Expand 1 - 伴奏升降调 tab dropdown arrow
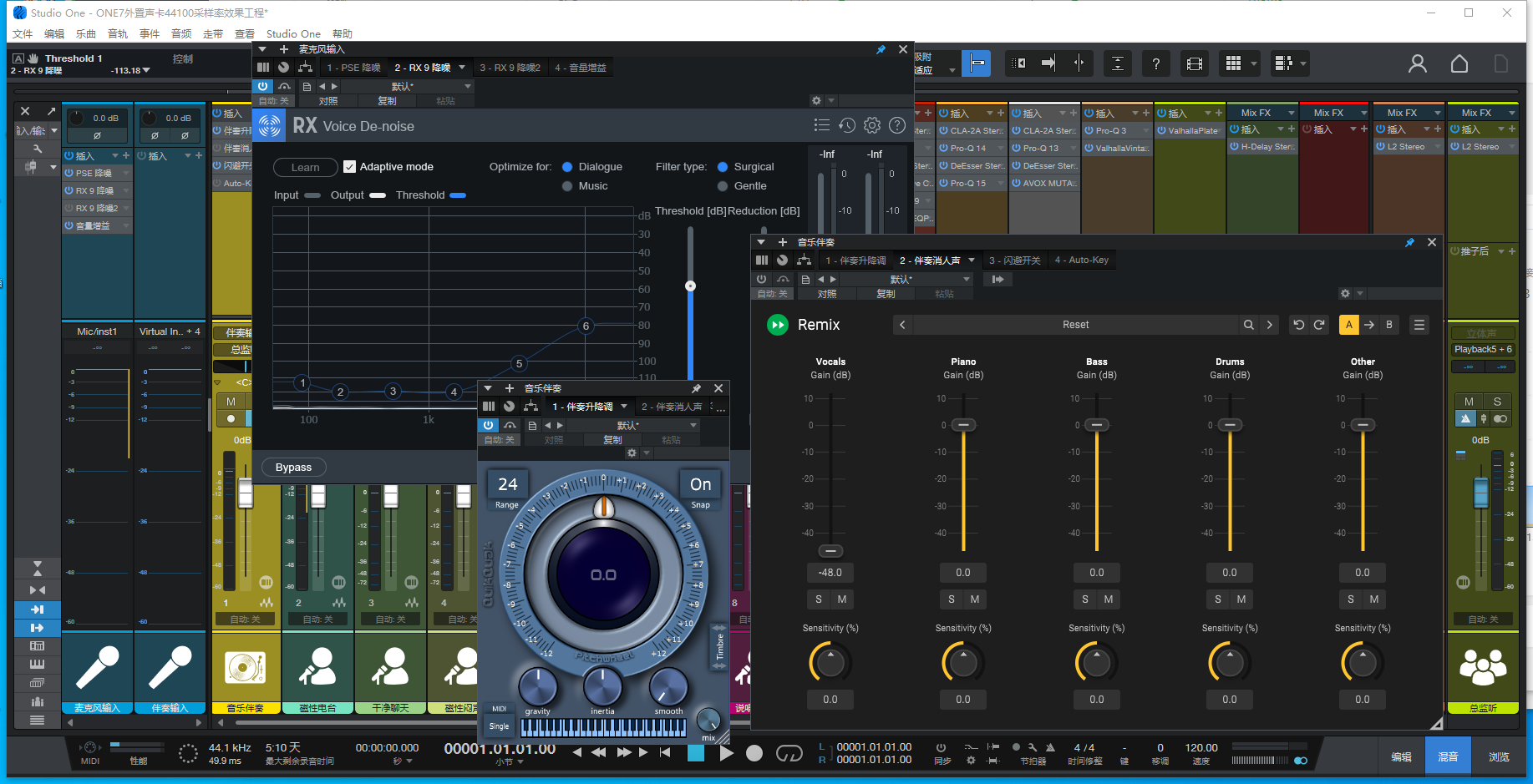1533x784 pixels. [x=624, y=407]
